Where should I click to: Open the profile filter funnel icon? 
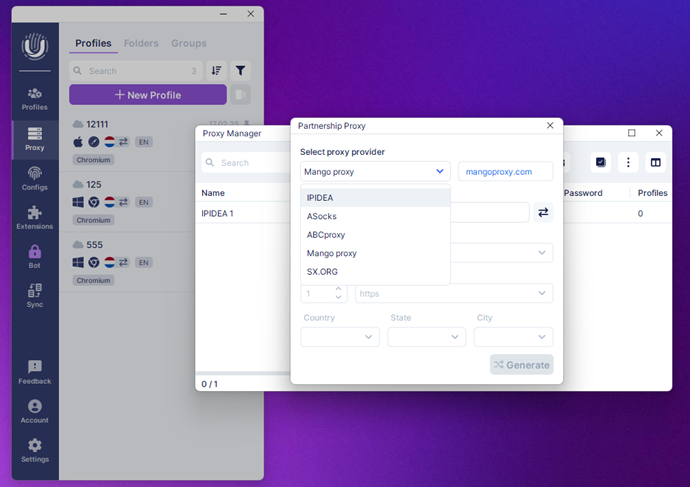[x=240, y=70]
